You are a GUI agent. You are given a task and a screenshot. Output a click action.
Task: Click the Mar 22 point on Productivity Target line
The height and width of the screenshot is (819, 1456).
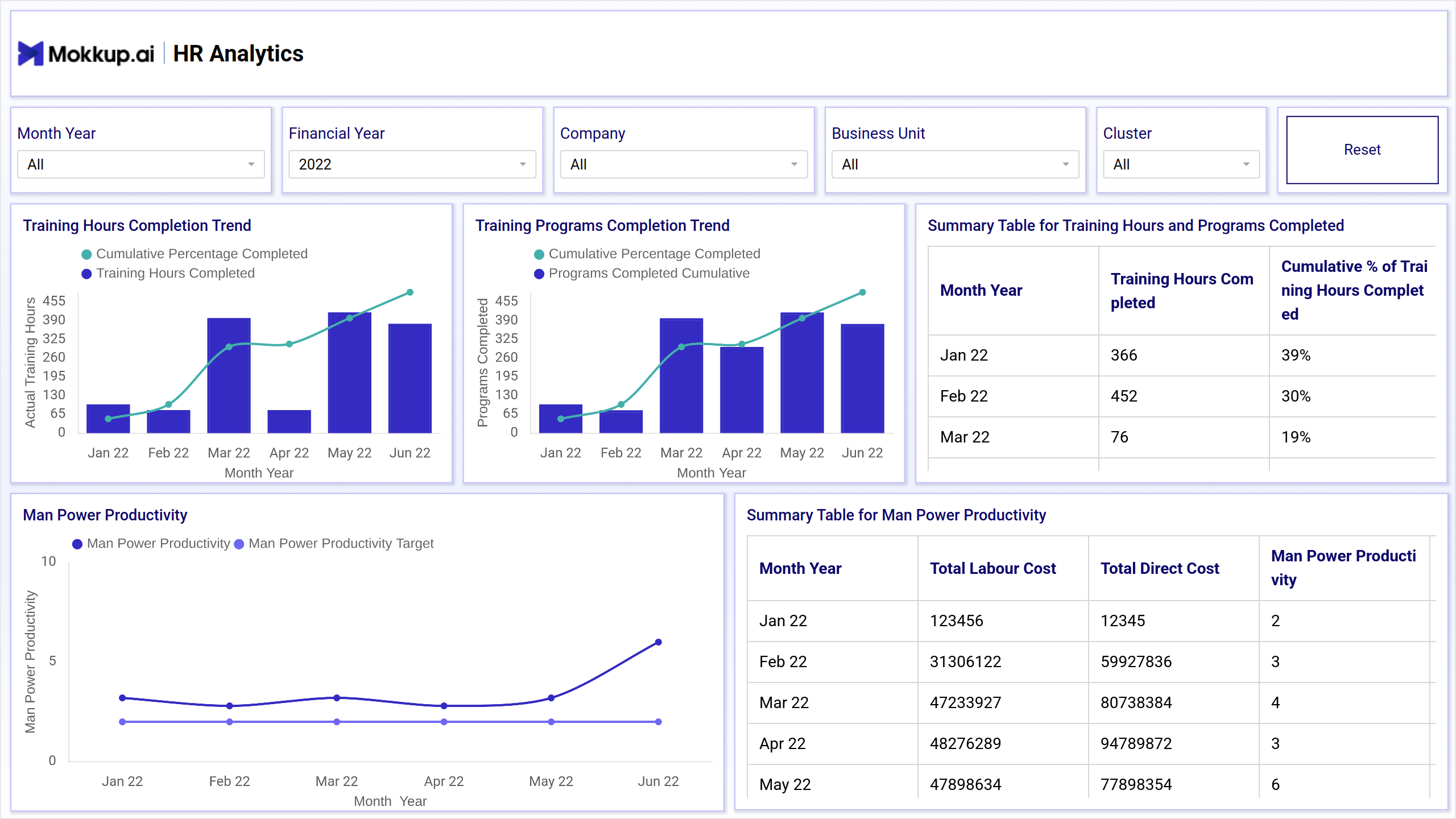[337, 722]
